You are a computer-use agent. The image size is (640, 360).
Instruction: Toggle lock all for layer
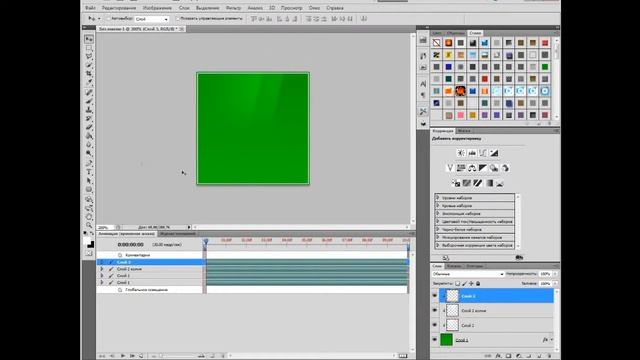[x=478, y=283]
